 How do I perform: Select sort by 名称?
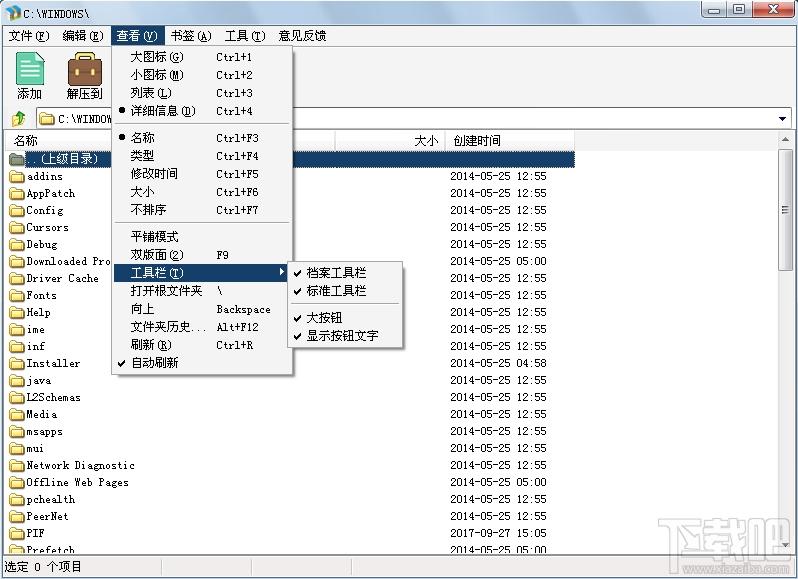(202, 137)
